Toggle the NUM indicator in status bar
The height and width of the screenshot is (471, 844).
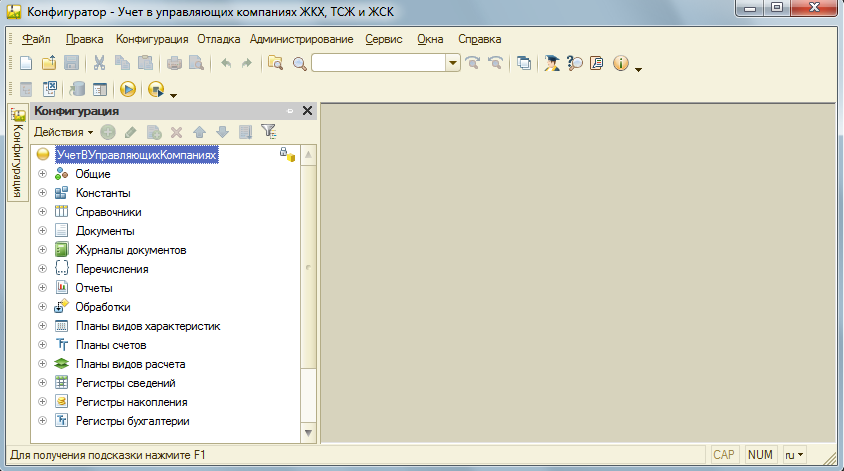[x=760, y=454]
